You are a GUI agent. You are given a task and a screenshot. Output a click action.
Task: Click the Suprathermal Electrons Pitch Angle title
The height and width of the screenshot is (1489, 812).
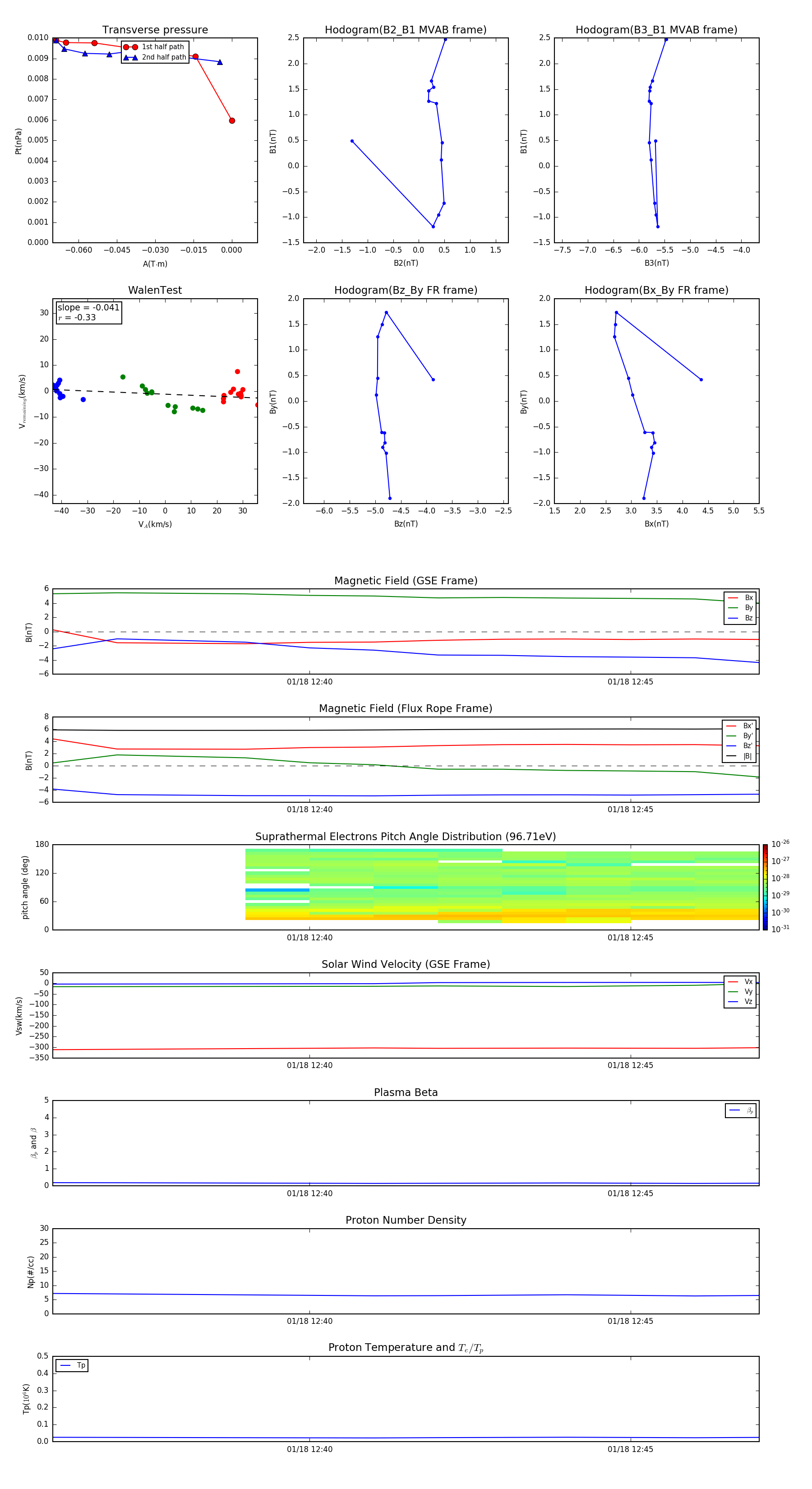pos(406,837)
